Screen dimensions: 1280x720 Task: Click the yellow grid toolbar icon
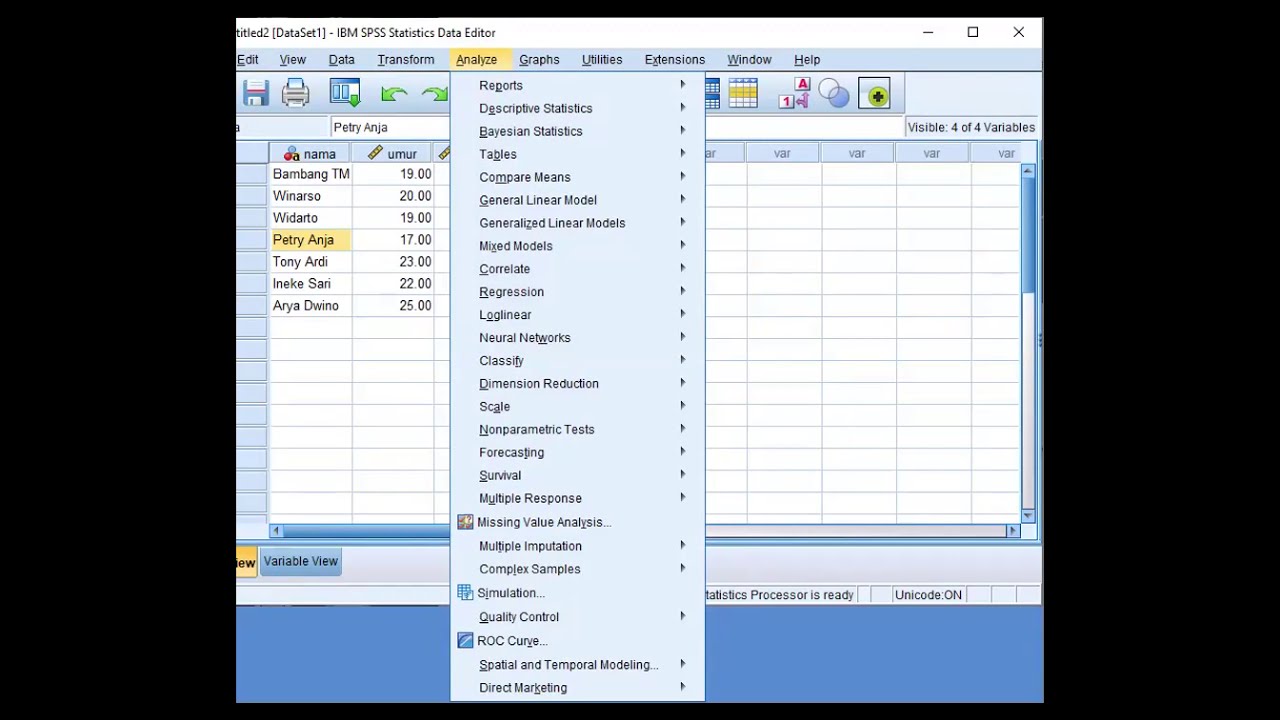[743, 94]
